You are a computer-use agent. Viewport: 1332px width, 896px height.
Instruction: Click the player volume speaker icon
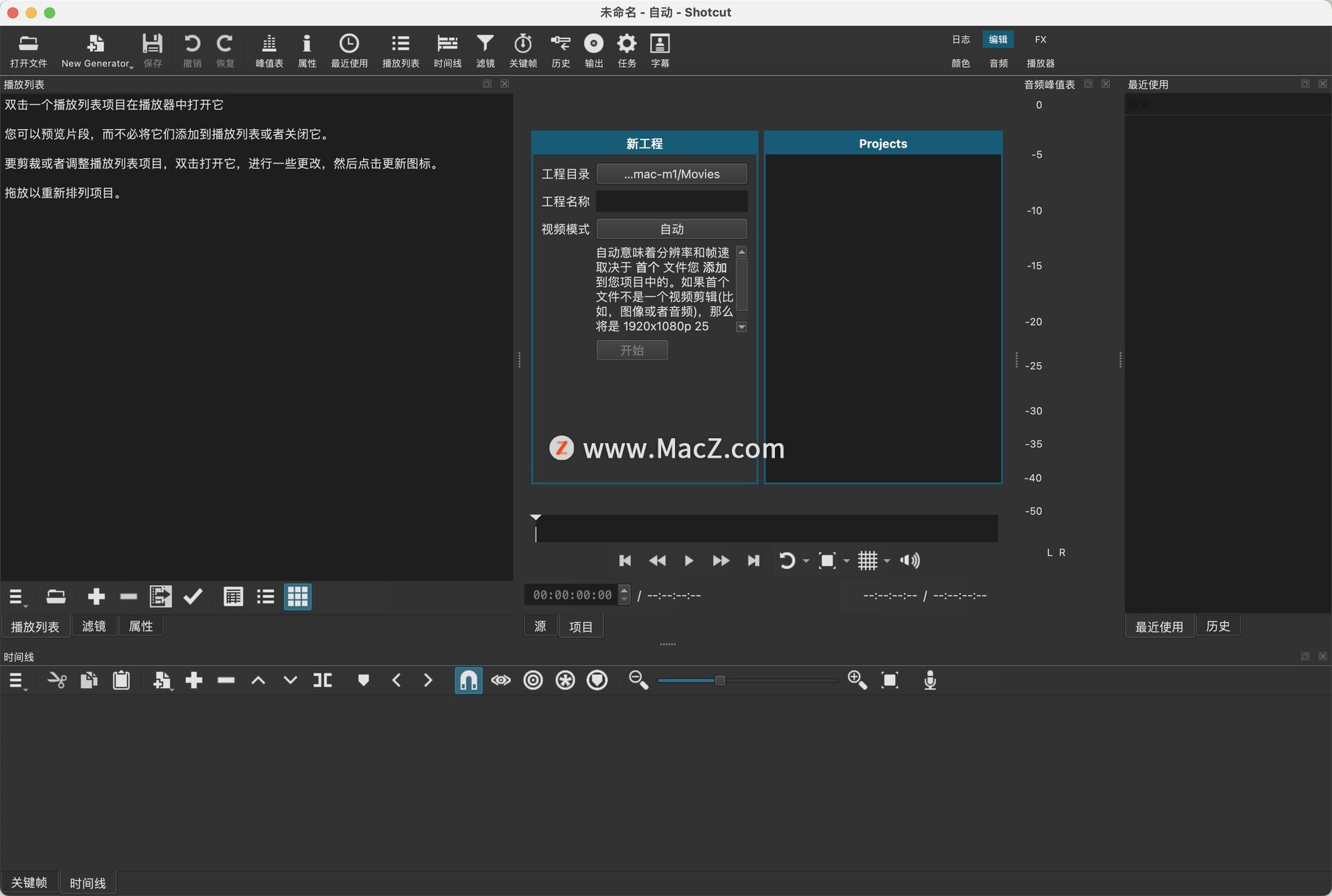(910, 560)
